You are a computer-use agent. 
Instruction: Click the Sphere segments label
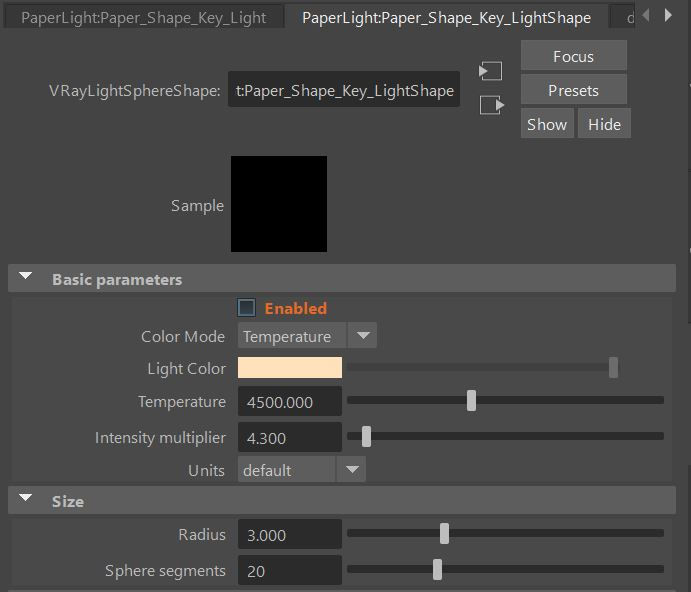165,571
